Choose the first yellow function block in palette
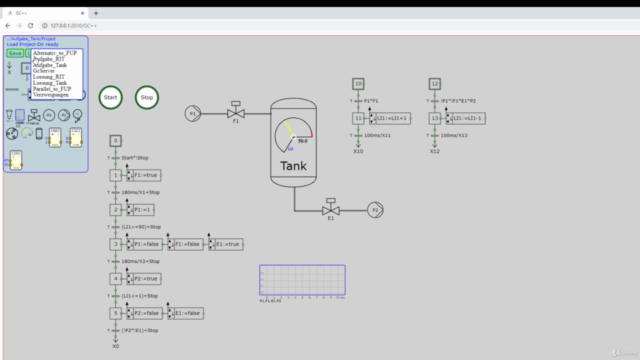The width and height of the screenshot is (640, 360). (x=55, y=137)
